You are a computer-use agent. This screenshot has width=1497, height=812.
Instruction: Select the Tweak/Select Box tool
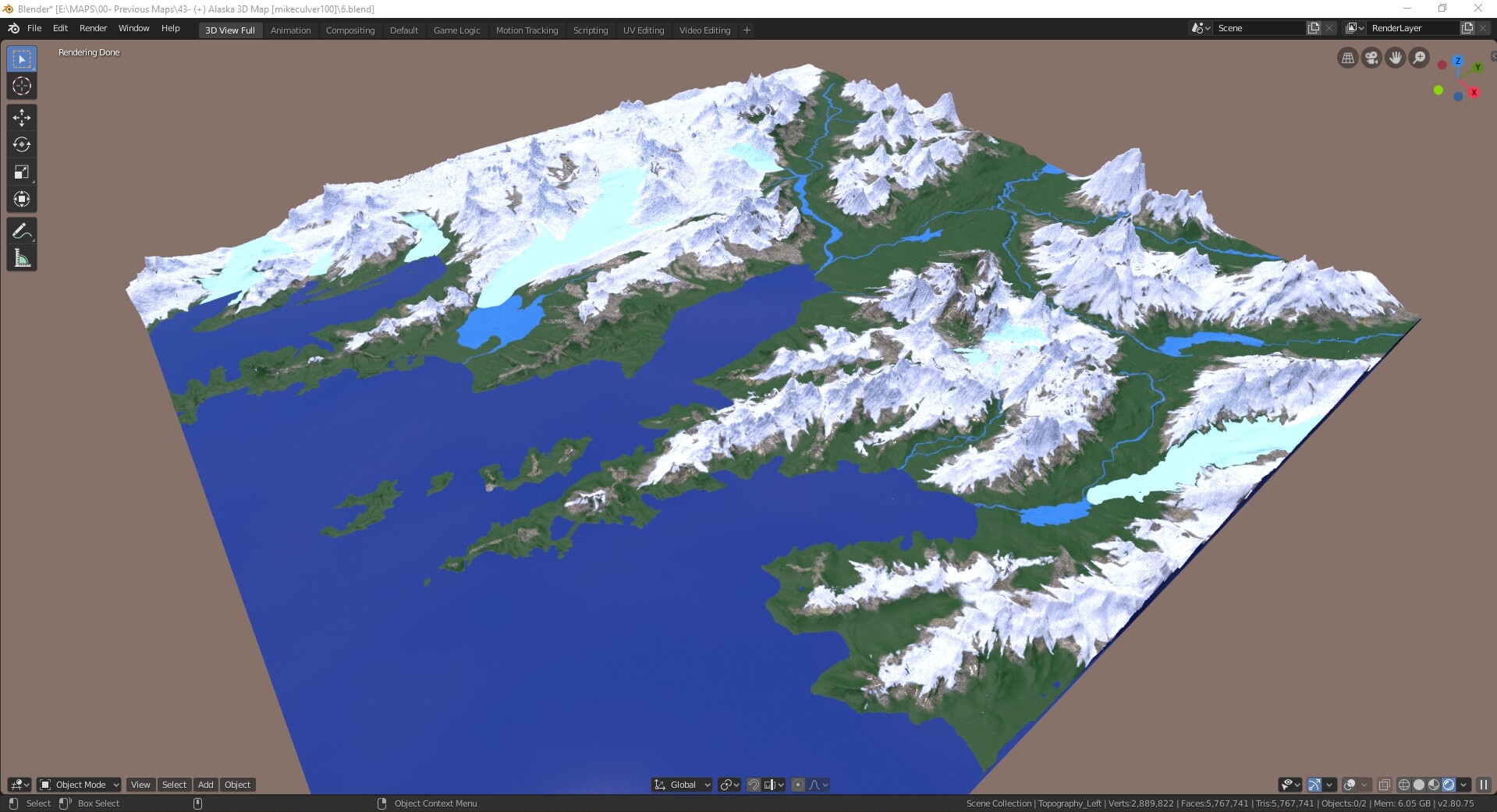21,58
